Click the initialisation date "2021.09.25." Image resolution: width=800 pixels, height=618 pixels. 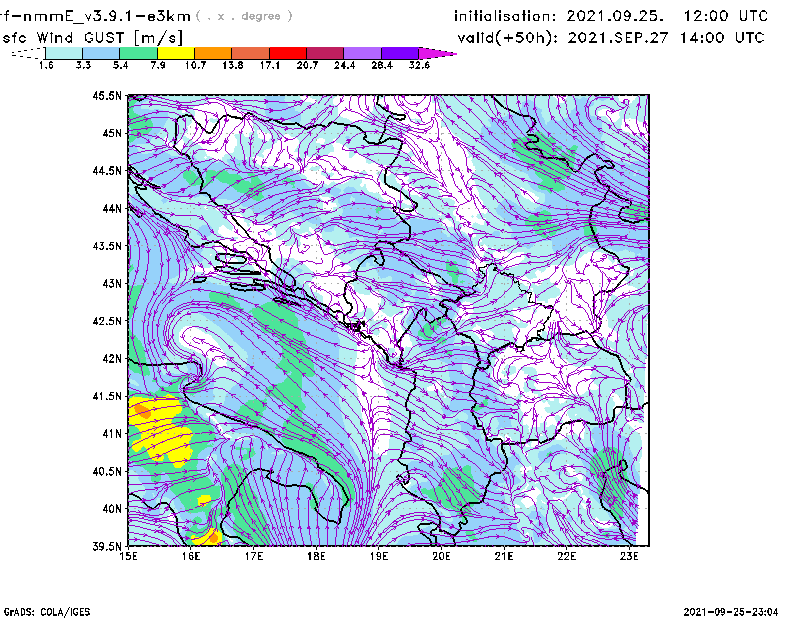(615, 16)
